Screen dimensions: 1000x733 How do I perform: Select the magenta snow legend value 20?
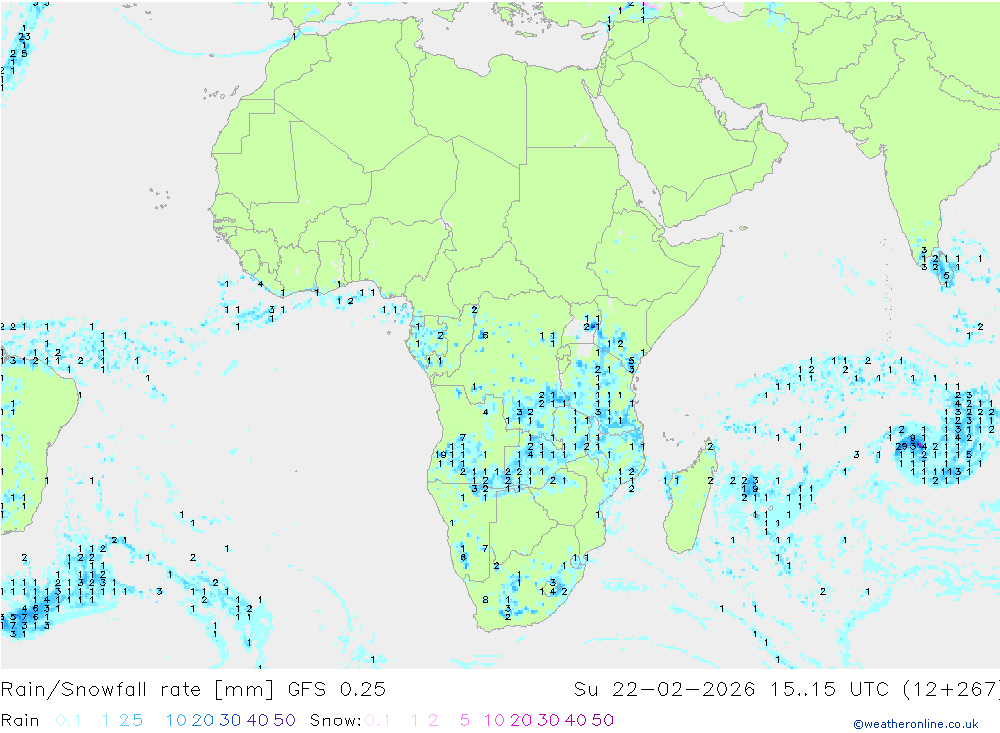point(521,720)
